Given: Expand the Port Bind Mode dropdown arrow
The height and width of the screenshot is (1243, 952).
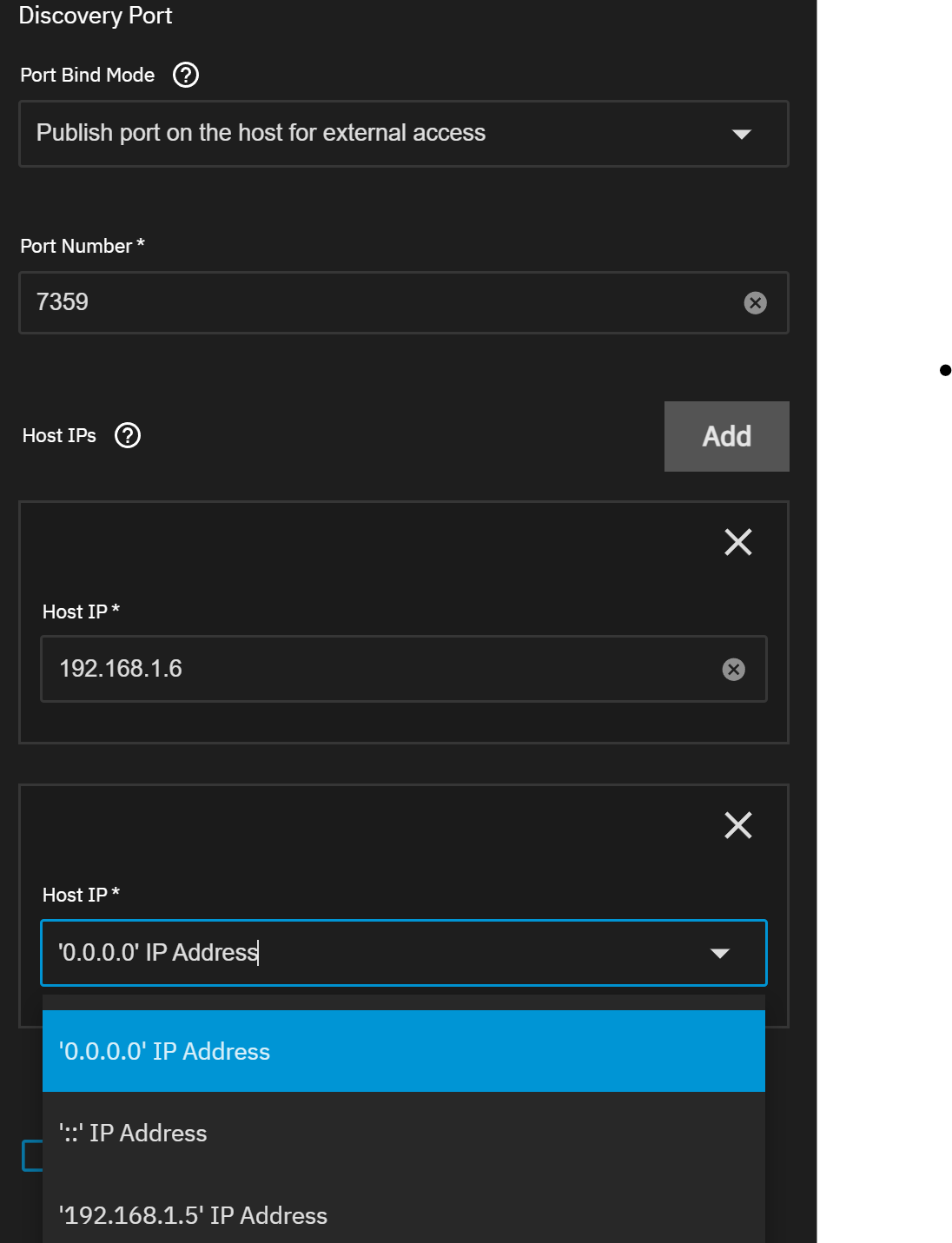Looking at the screenshot, I should [741, 134].
